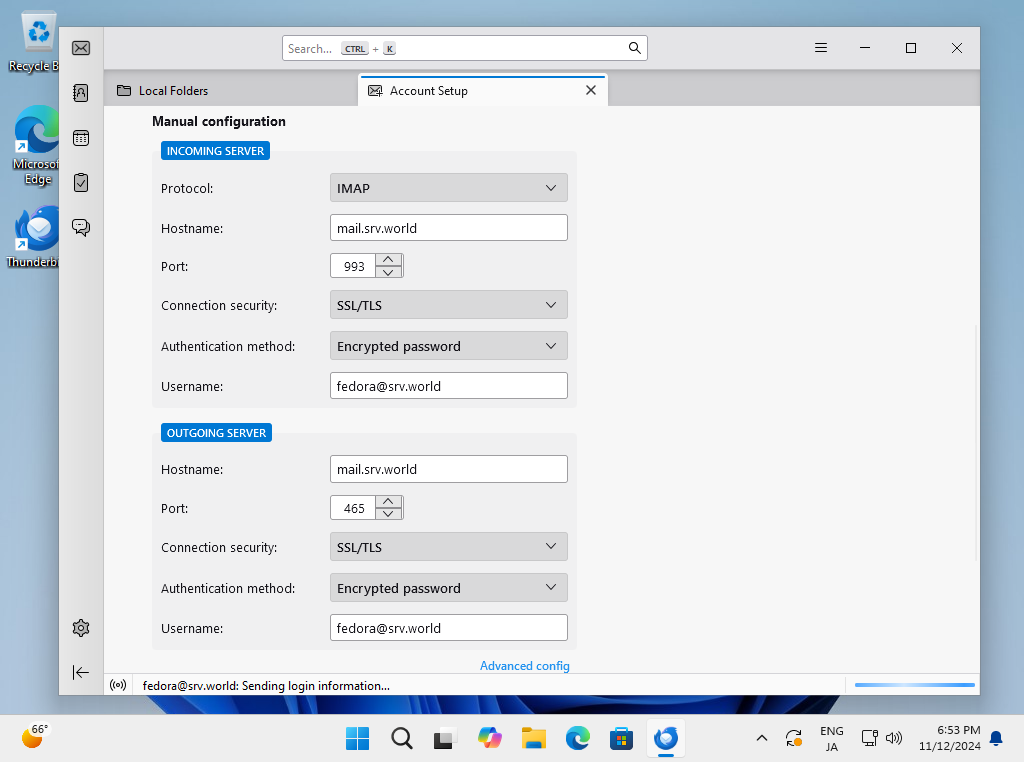1024x762 pixels.
Task: Open the Address Book from the sidebar
Action: (80, 92)
